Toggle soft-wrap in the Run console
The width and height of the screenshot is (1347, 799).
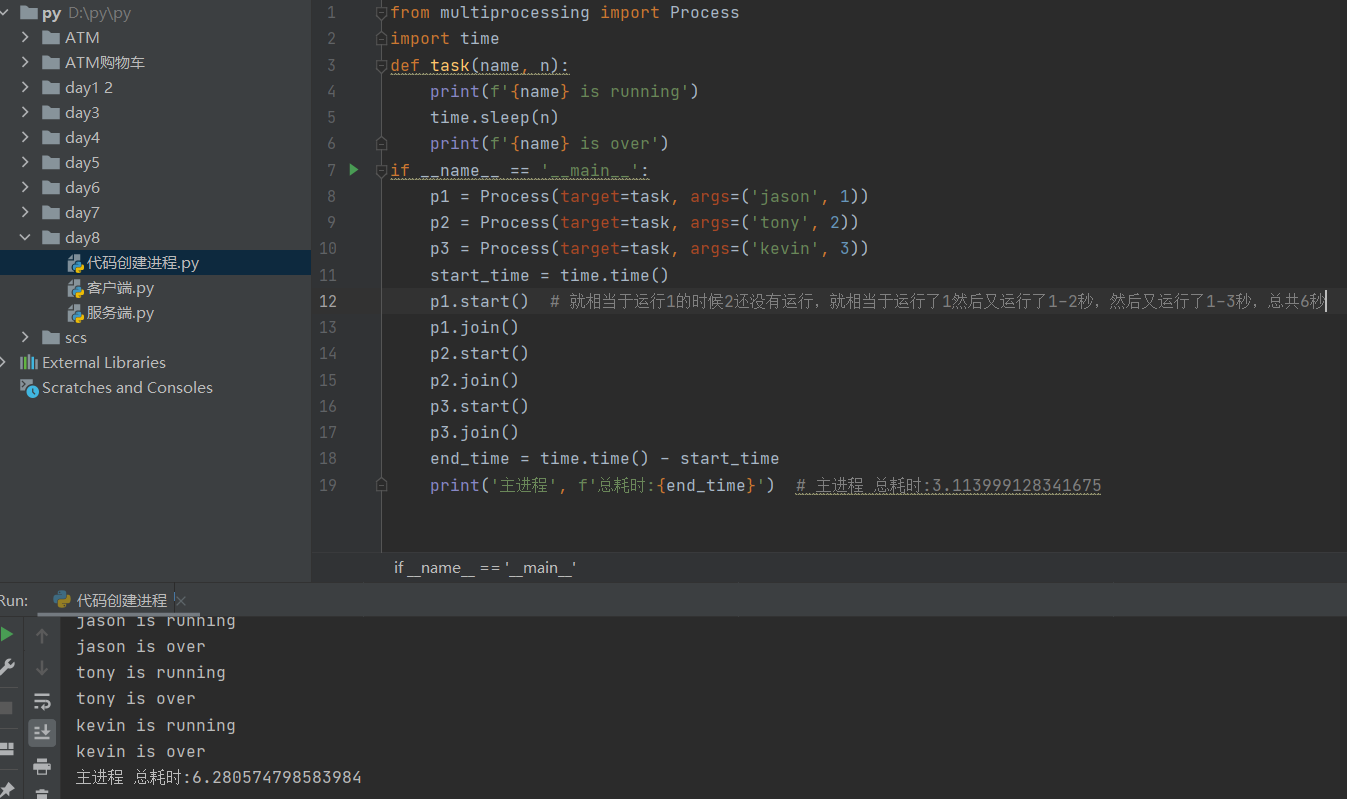point(42,701)
